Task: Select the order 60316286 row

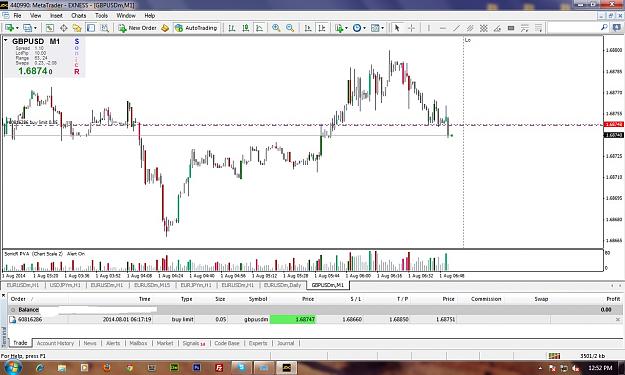Action: tap(314, 319)
